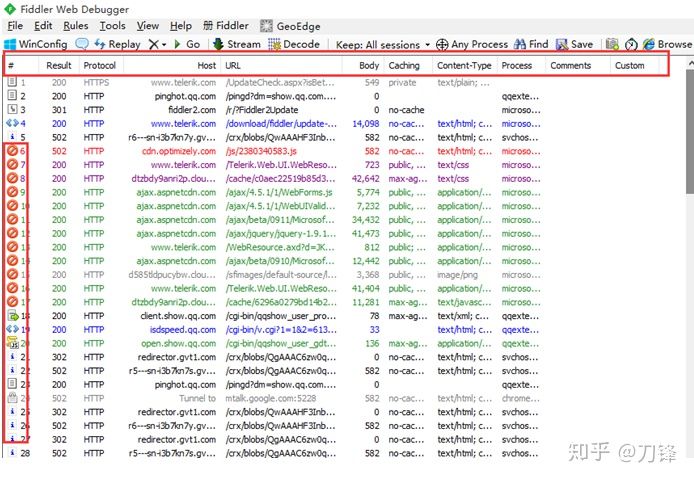The width and height of the screenshot is (694, 480).
Task: Select text/javasc... content-type cell
Action: click(464, 302)
